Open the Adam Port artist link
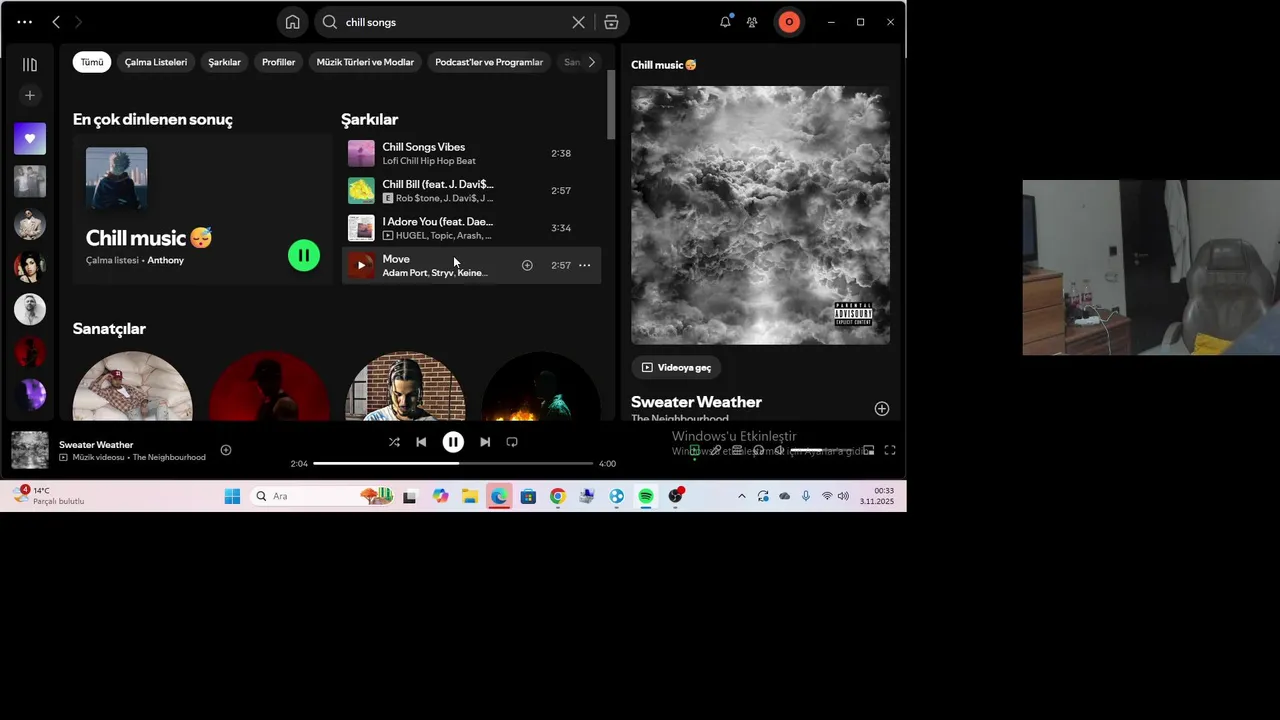Screen dimensions: 1280x720 tap(404, 273)
